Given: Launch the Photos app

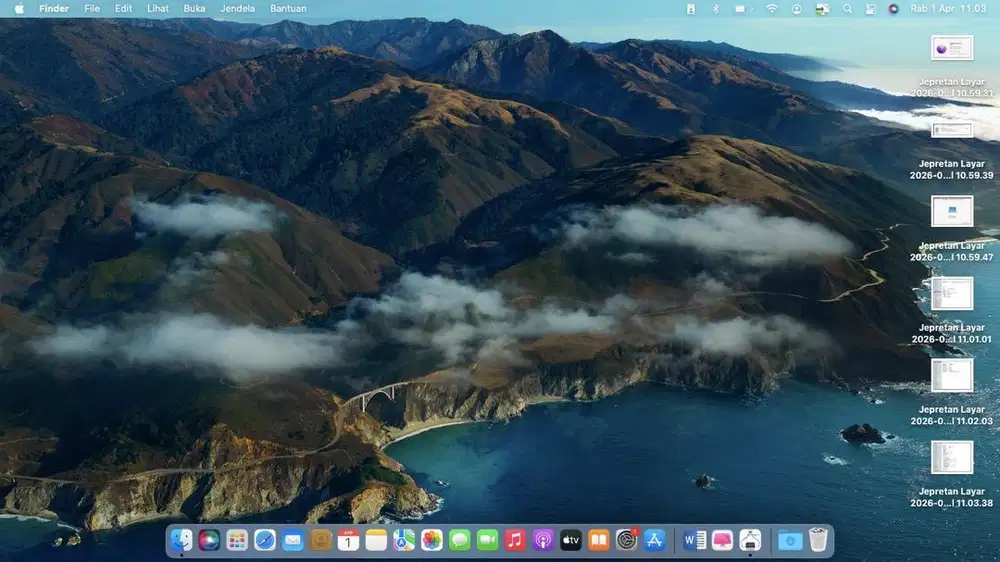Looking at the screenshot, I should (432, 540).
